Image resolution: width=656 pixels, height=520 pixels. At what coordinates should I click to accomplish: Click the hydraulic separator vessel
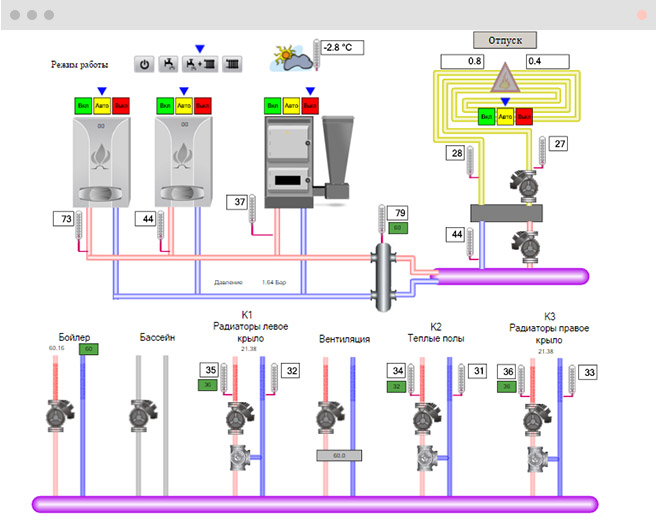(x=383, y=276)
